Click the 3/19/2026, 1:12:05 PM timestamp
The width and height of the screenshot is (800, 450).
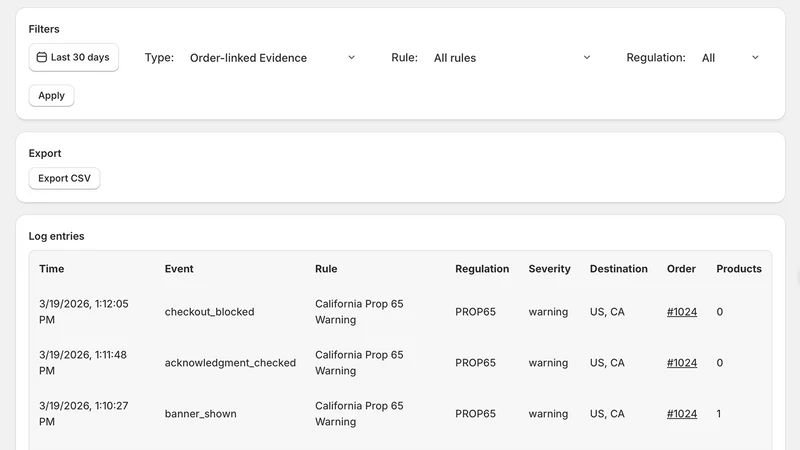(x=84, y=312)
